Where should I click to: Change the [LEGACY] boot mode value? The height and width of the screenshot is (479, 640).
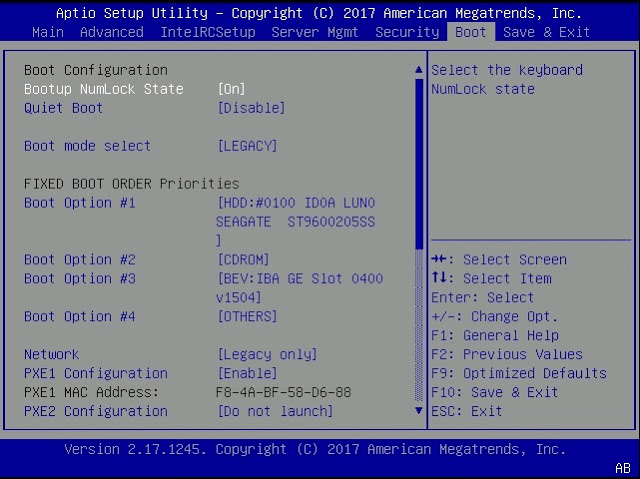coord(247,146)
